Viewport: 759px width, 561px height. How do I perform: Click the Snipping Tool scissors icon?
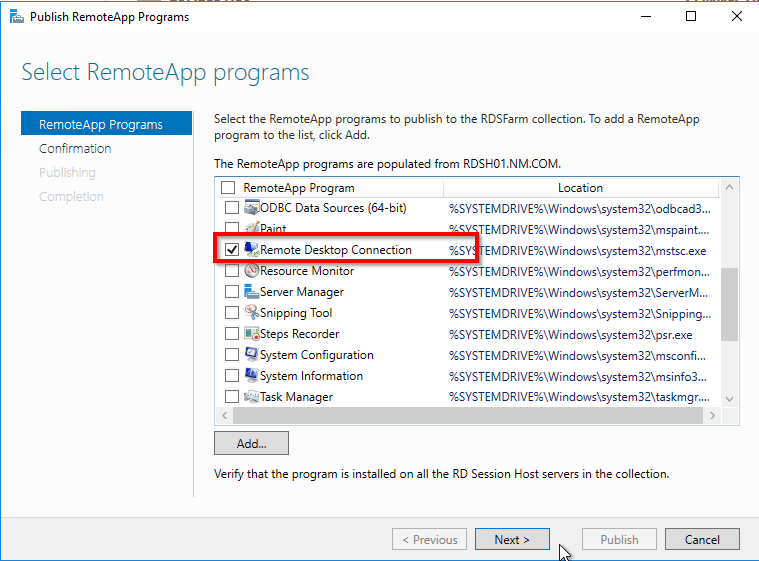(252, 313)
